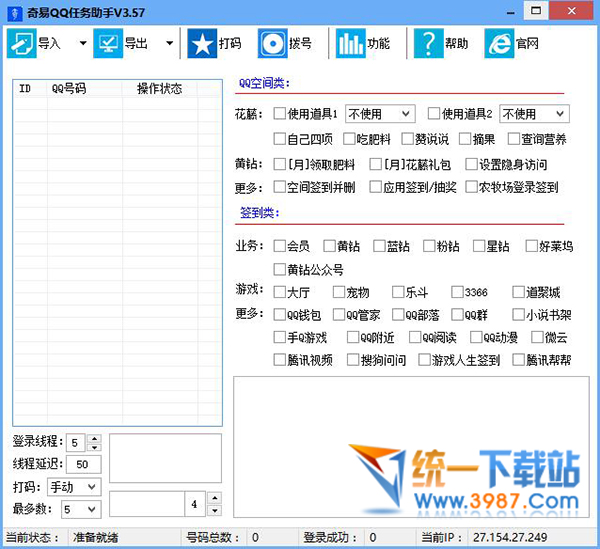Open the 打码 手动 dropdown
This screenshot has width=600, height=549.
(74, 487)
